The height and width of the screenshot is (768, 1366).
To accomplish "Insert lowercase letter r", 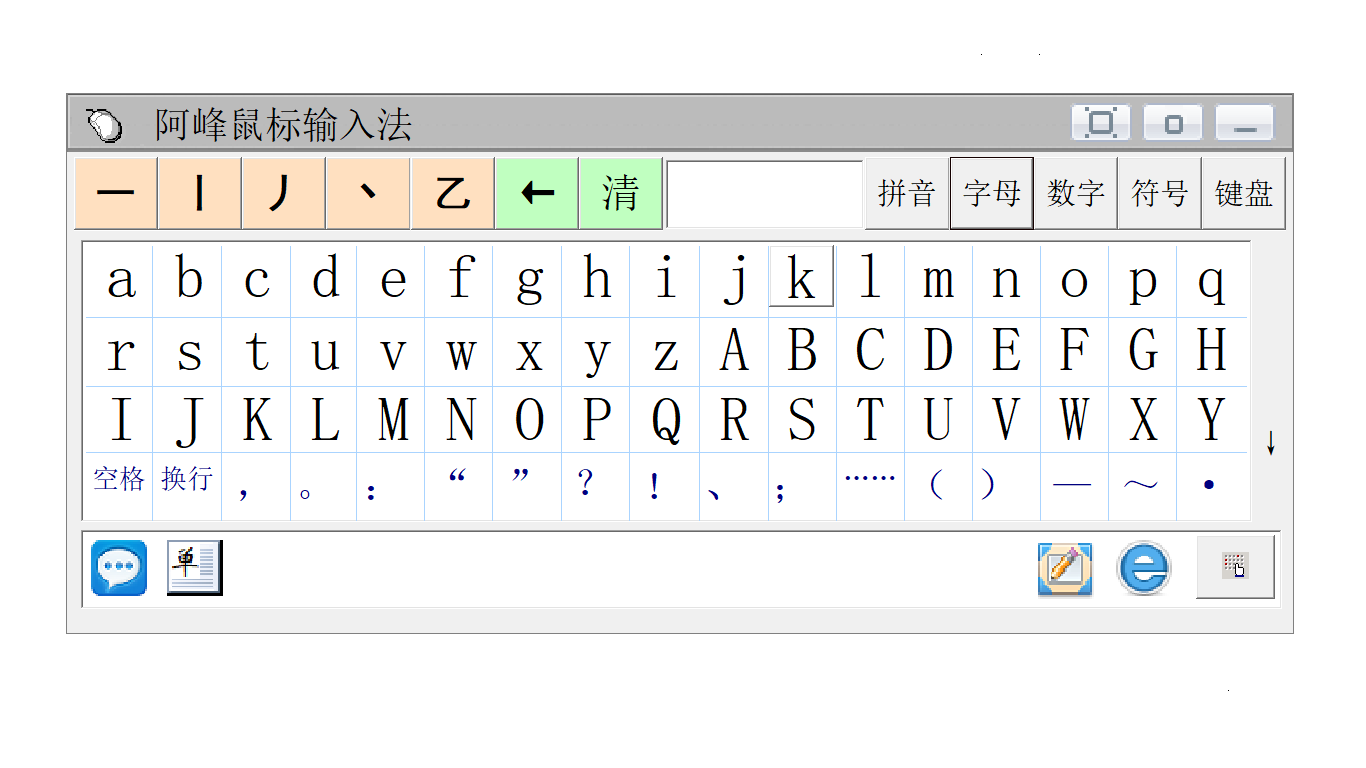I will (120, 352).
